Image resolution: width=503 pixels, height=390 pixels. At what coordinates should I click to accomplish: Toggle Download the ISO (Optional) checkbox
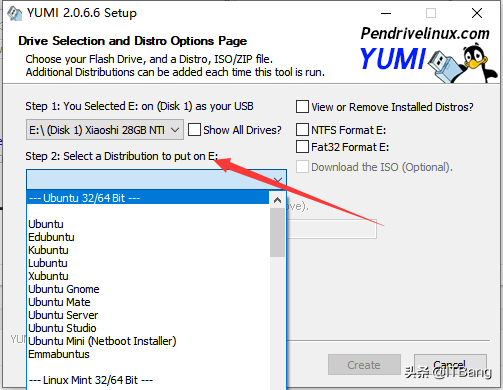(302, 167)
